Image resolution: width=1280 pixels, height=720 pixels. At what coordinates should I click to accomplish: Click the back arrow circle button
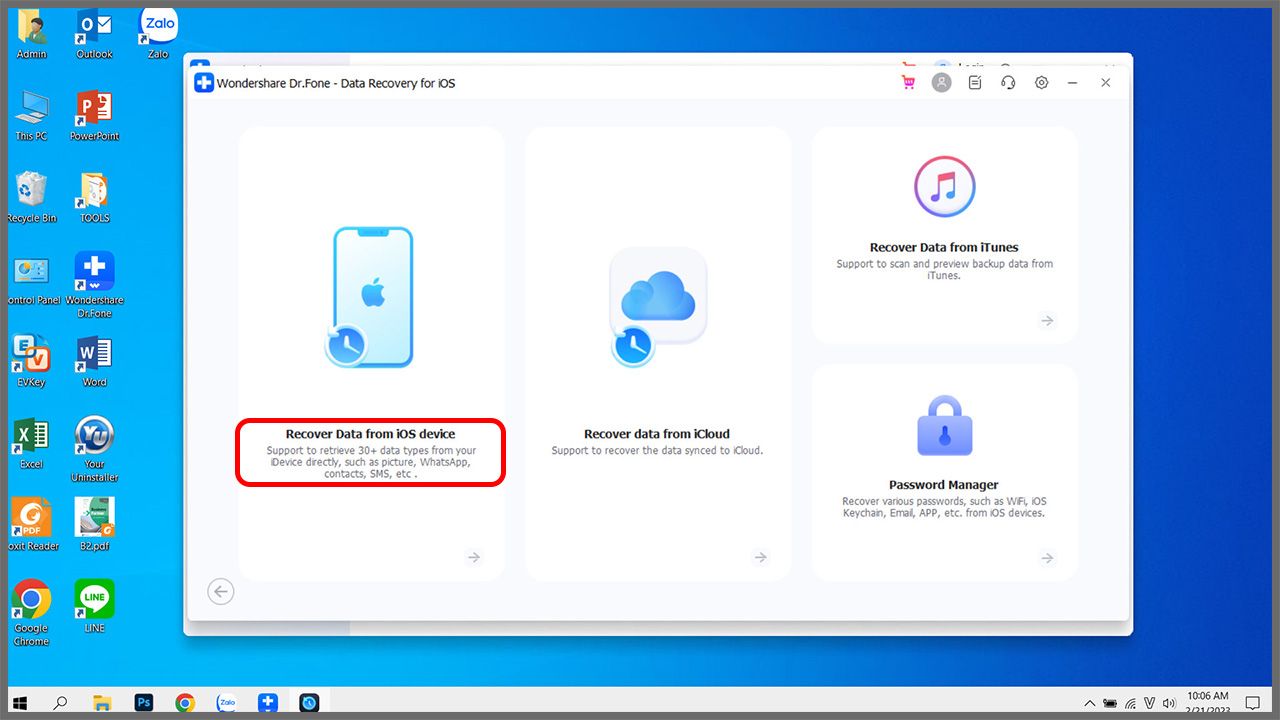click(x=221, y=592)
